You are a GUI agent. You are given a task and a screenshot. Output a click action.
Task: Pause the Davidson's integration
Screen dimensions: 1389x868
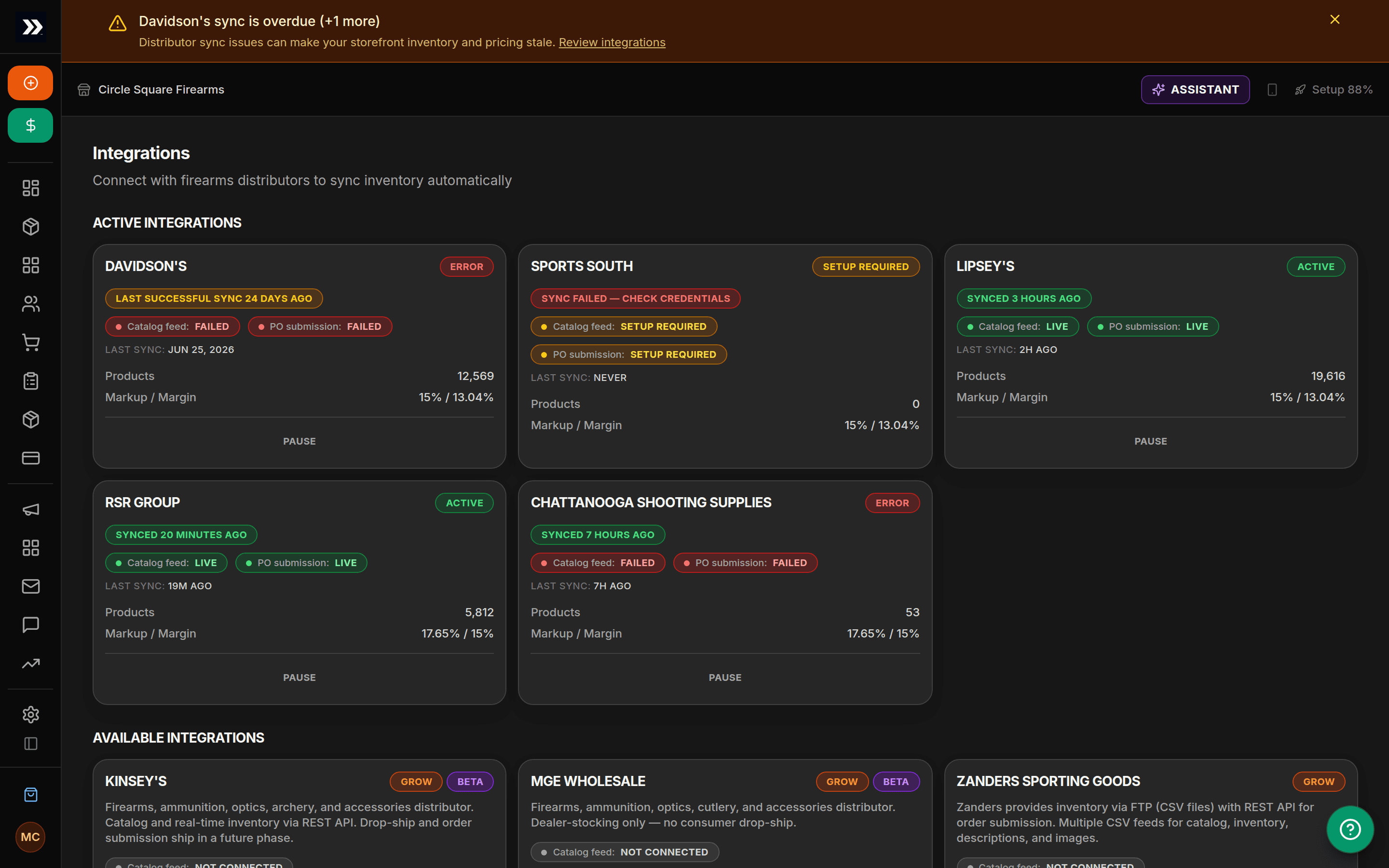[299, 441]
